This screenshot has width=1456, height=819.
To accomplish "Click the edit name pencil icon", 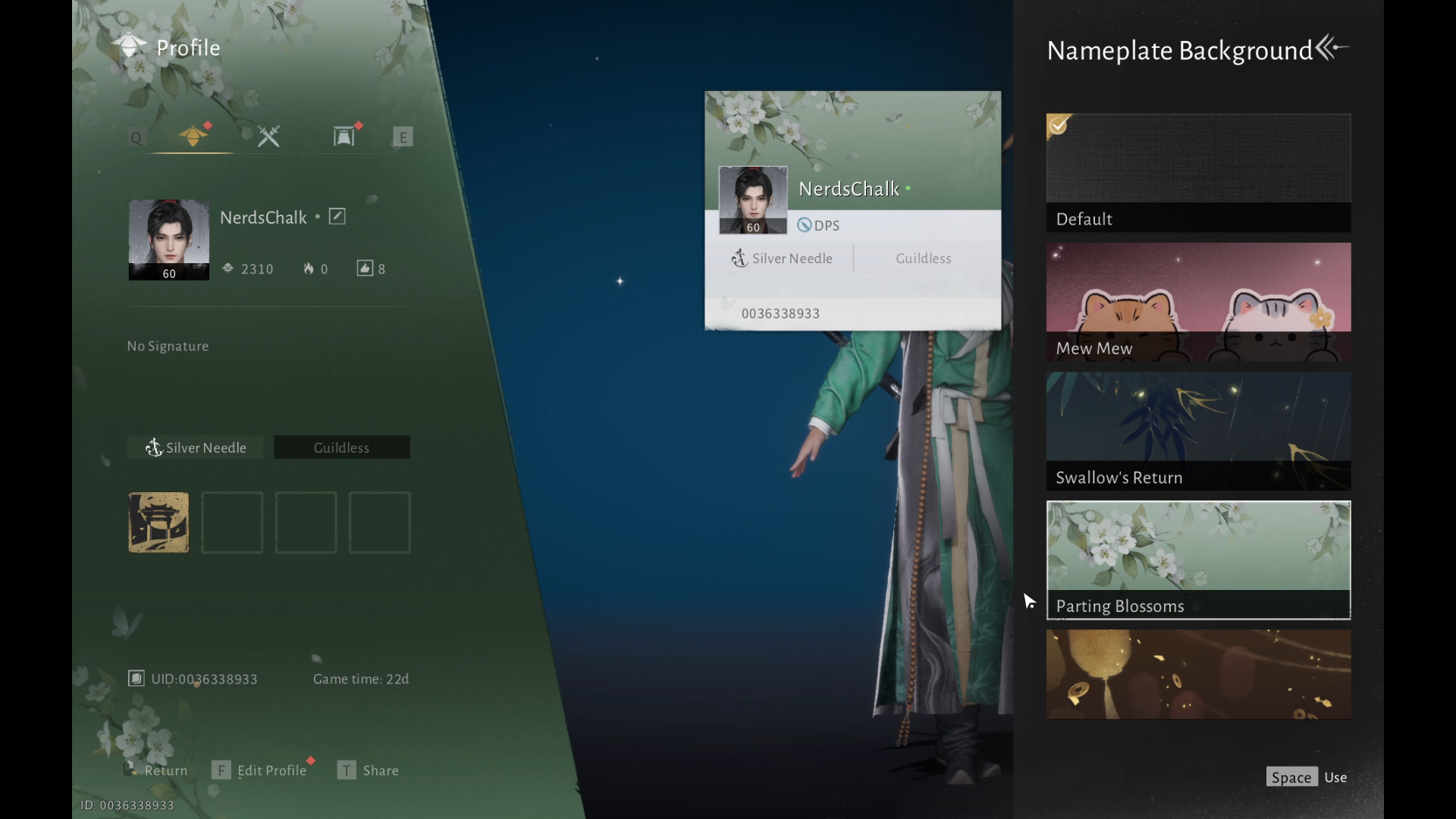I will click(x=337, y=217).
